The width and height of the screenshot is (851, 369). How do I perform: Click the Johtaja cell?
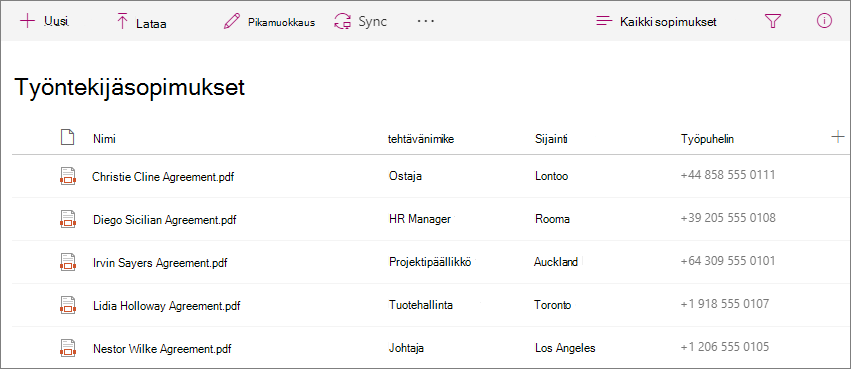click(406, 347)
